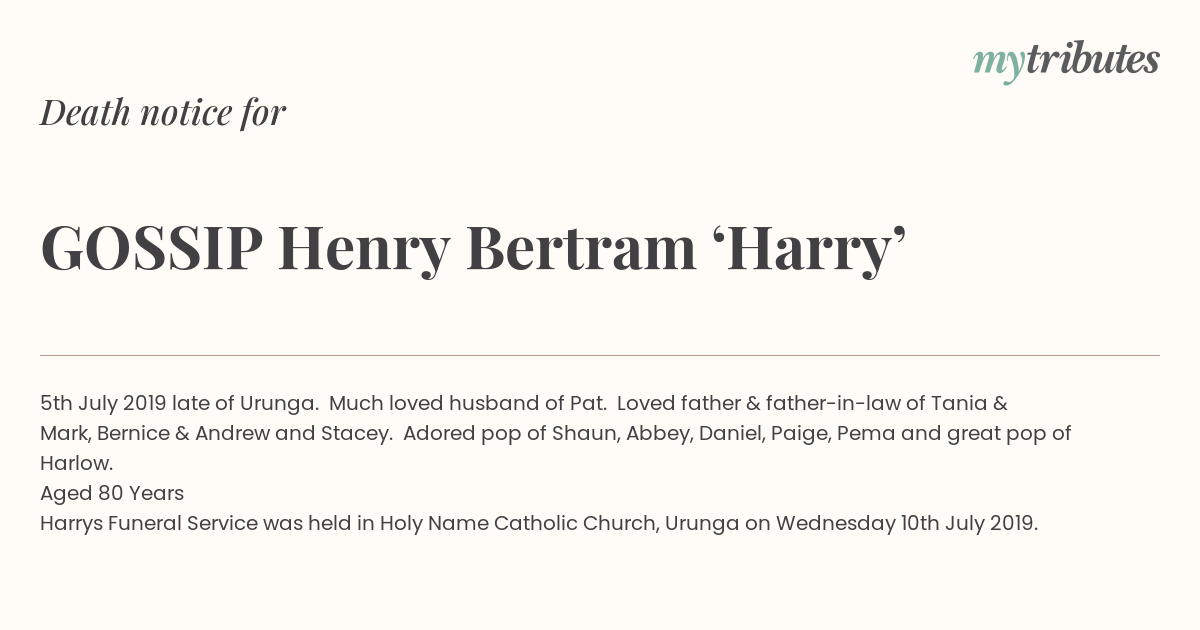
Task: Click the "tributes" part of logo
Action: click(1092, 60)
